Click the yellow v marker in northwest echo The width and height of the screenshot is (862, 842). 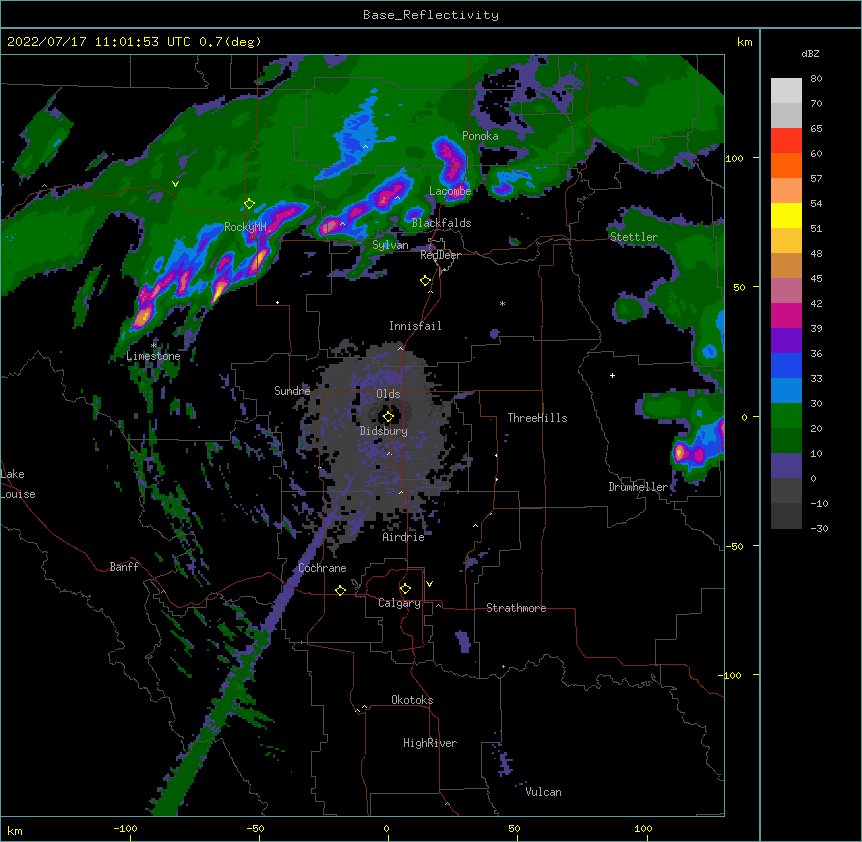click(x=175, y=184)
